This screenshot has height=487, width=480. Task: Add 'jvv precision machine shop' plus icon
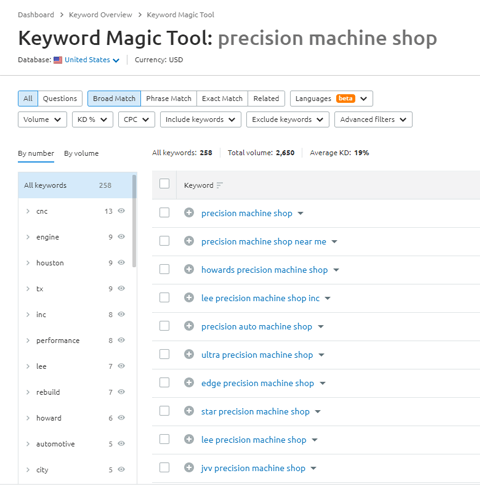pos(189,467)
